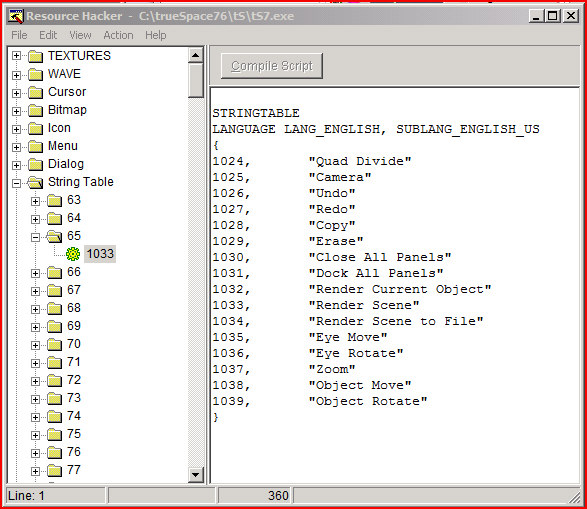587x509 pixels.
Task: Expand the Bitmap tree node
Action: pyautogui.click(x=16, y=111)
